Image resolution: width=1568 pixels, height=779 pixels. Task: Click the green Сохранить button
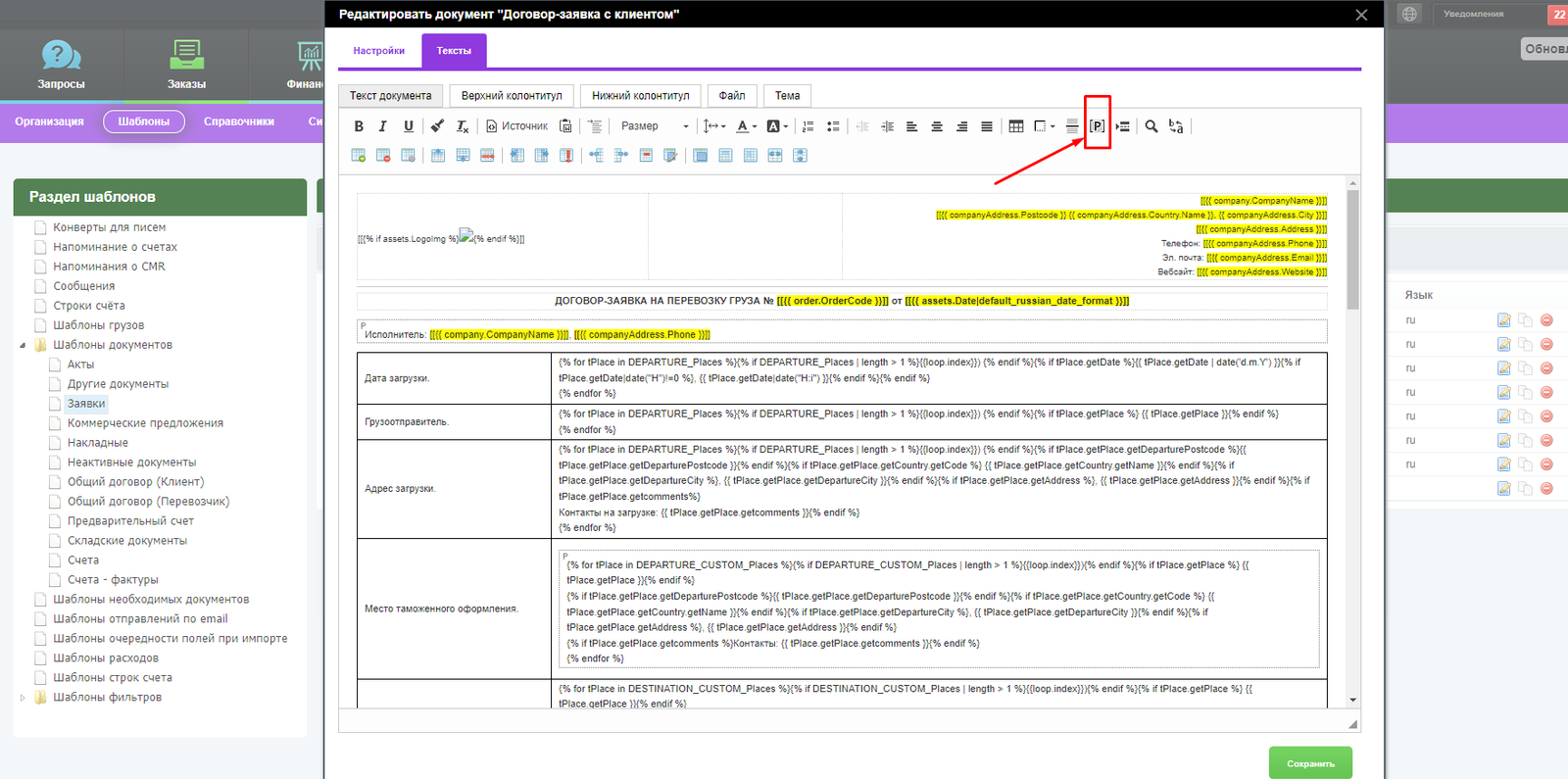pos(1310,763)
